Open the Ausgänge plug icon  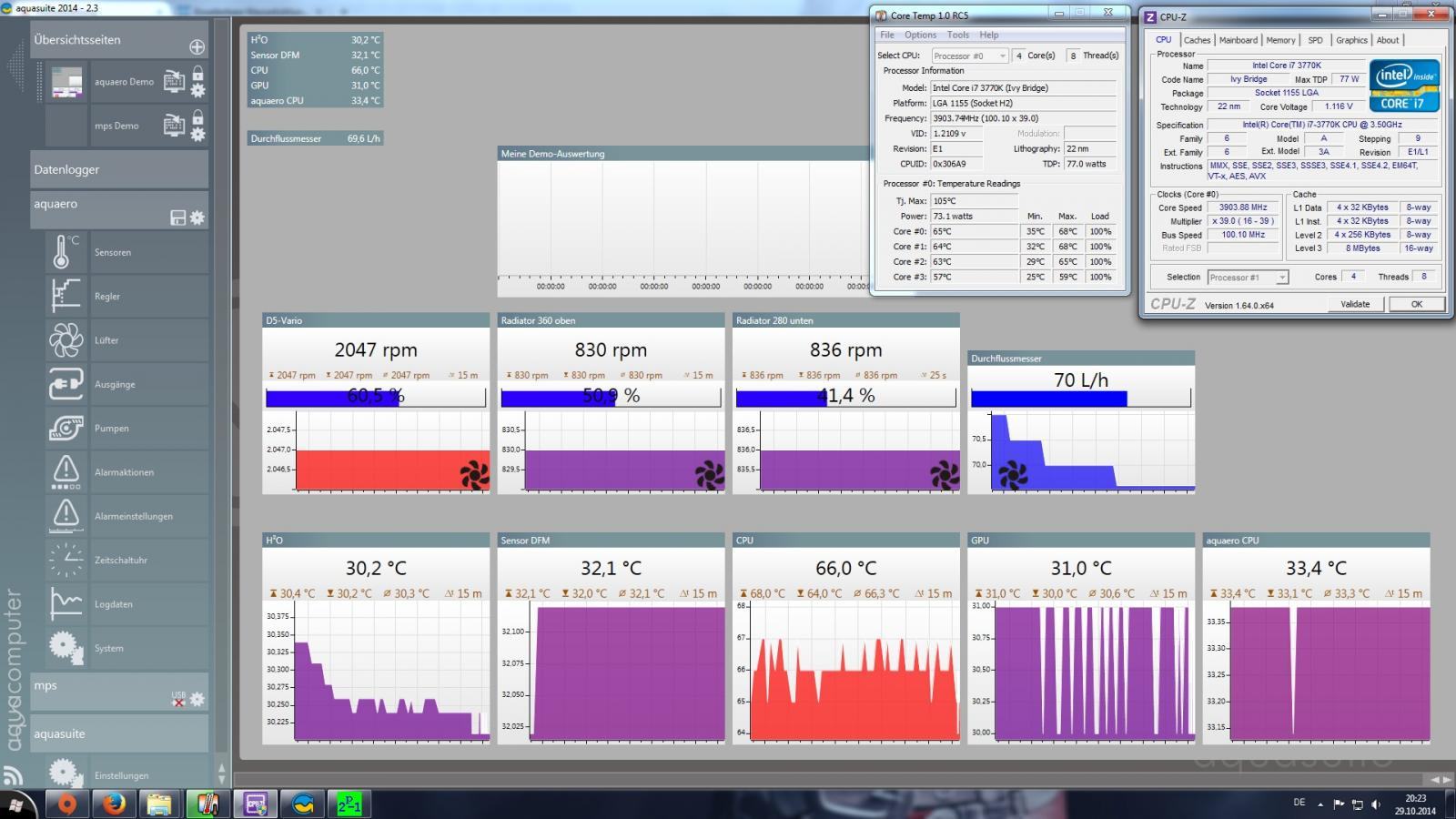pyautogui.click(x=66, y=384)
